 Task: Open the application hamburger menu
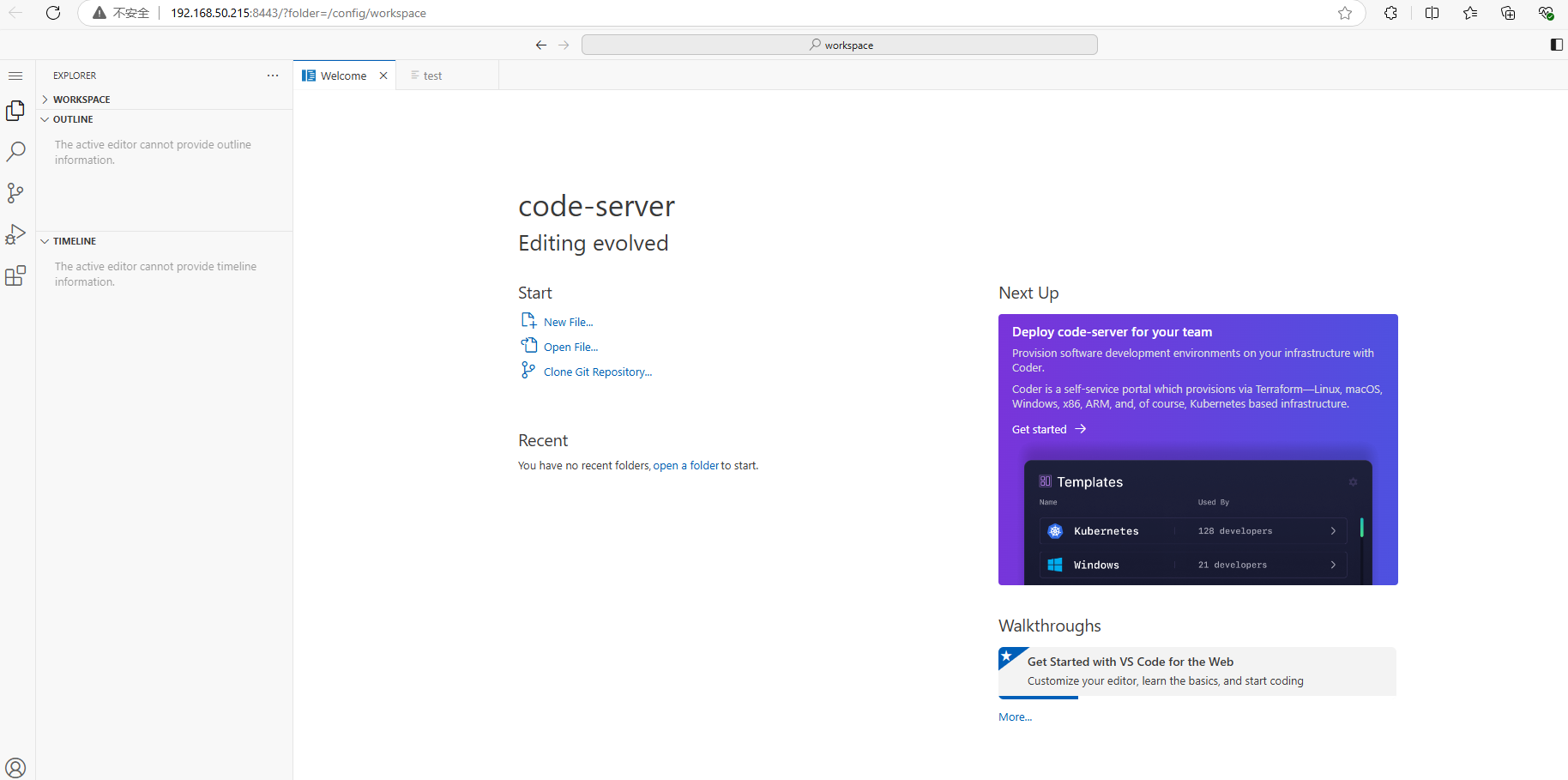click(15, 76)
